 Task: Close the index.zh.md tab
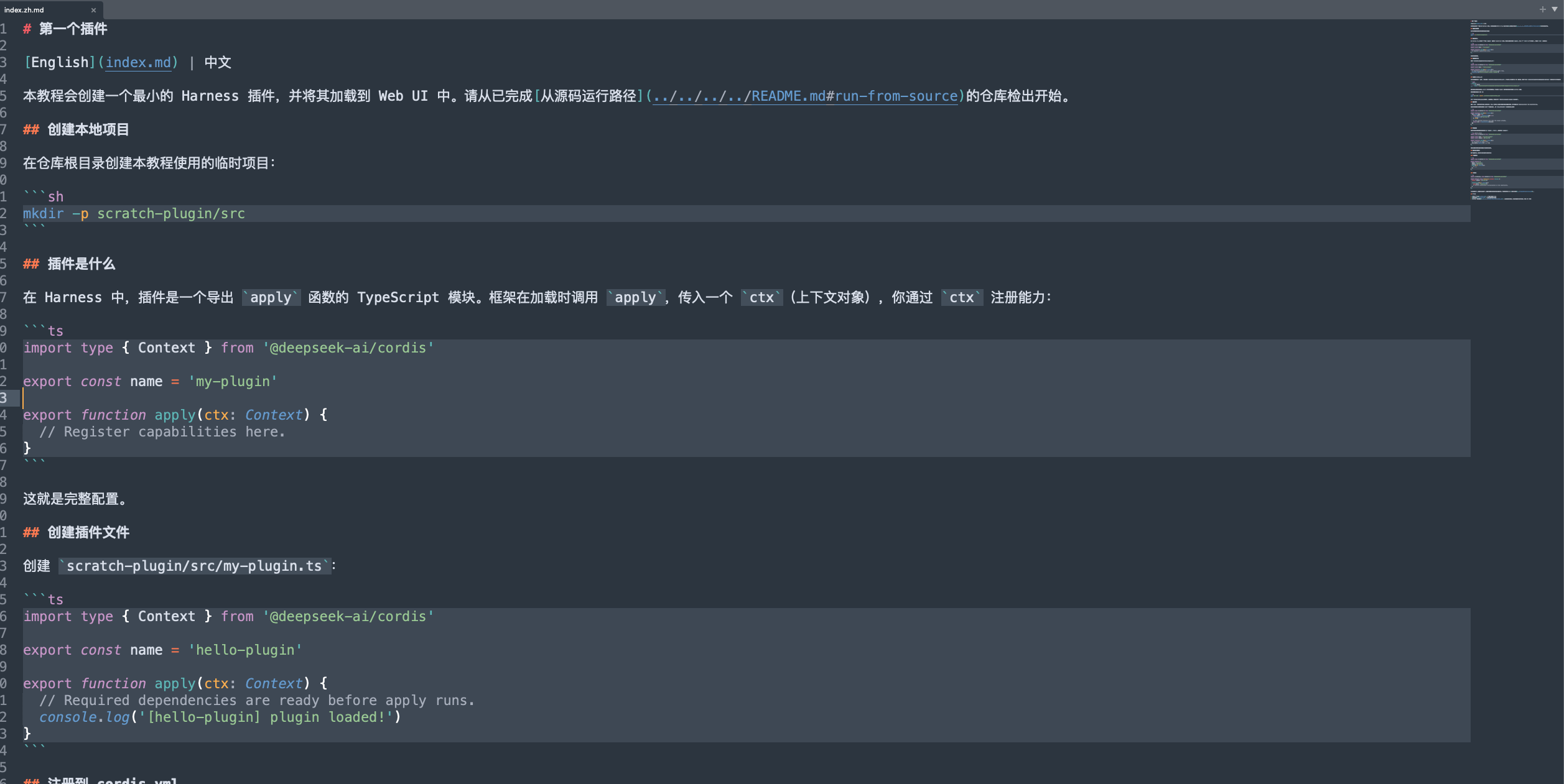93,10
